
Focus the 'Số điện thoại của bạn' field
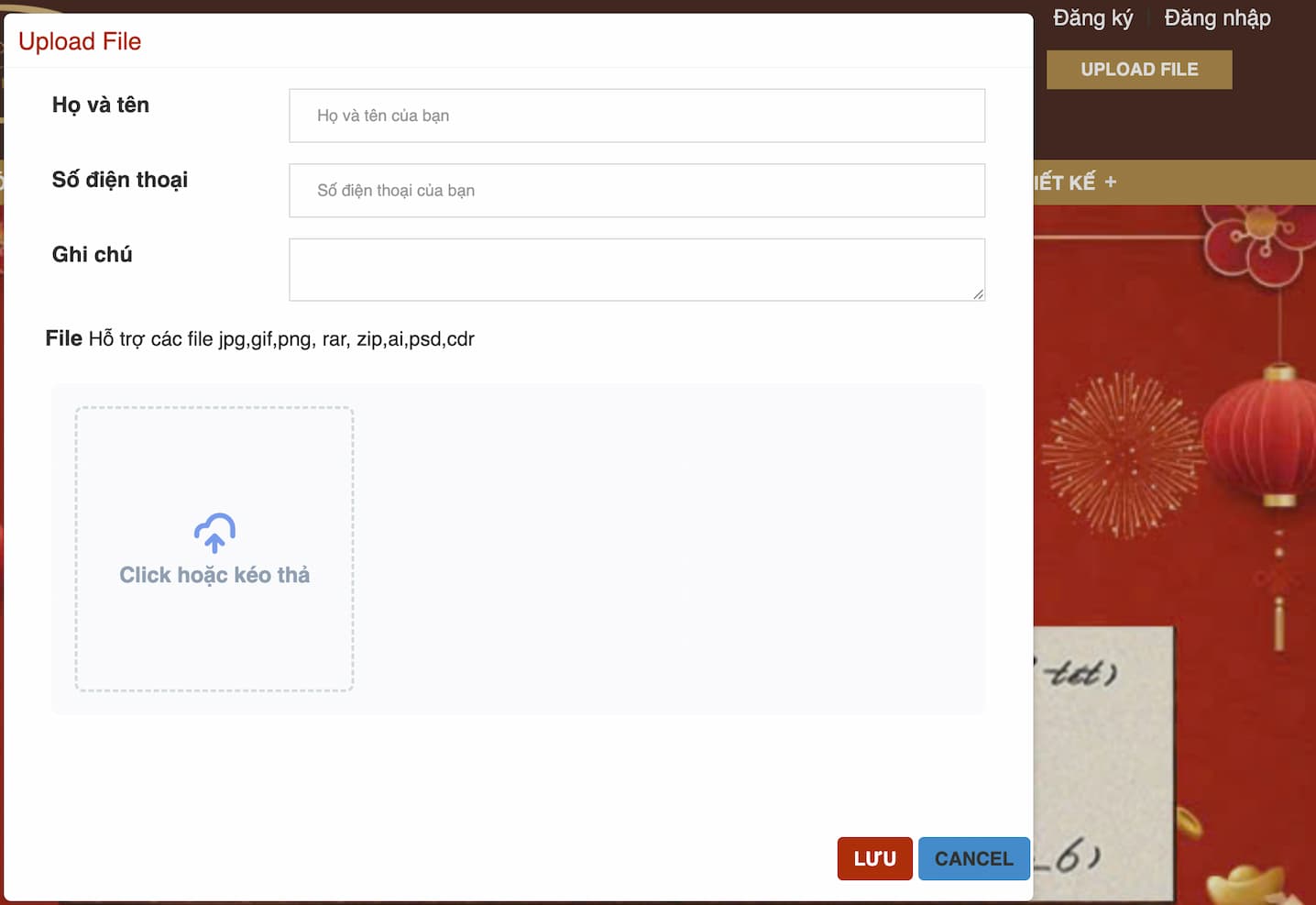(x=636, y=191)
